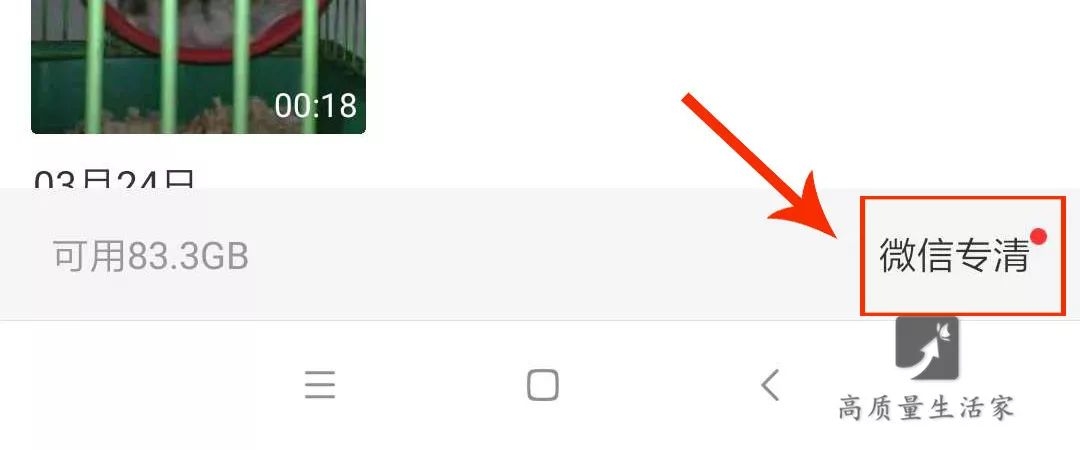1080x450 pixels.
Task: Tap the system navigation back button
Action: 770,385
